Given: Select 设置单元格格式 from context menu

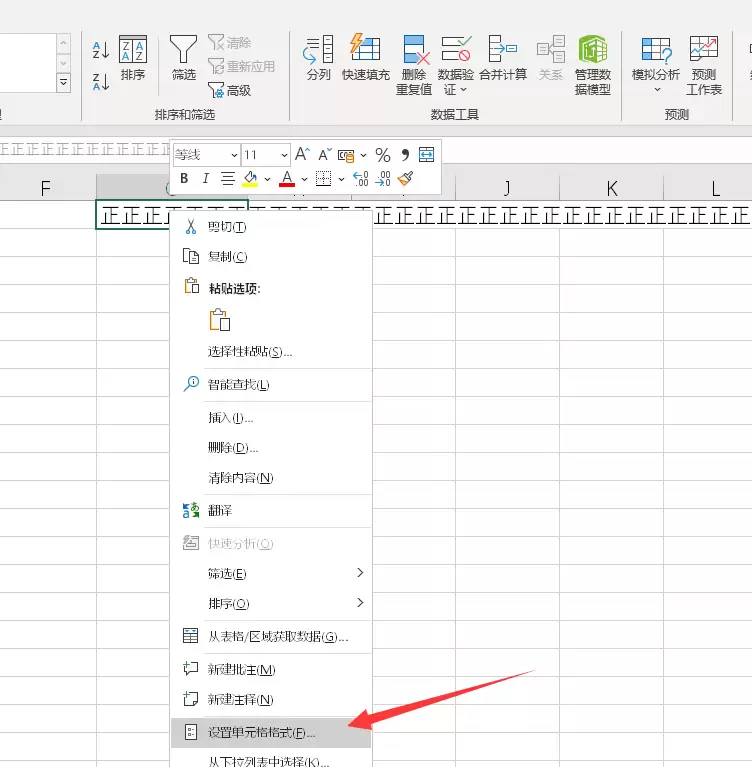Looking at the screenshot, I should pos(261,732).
